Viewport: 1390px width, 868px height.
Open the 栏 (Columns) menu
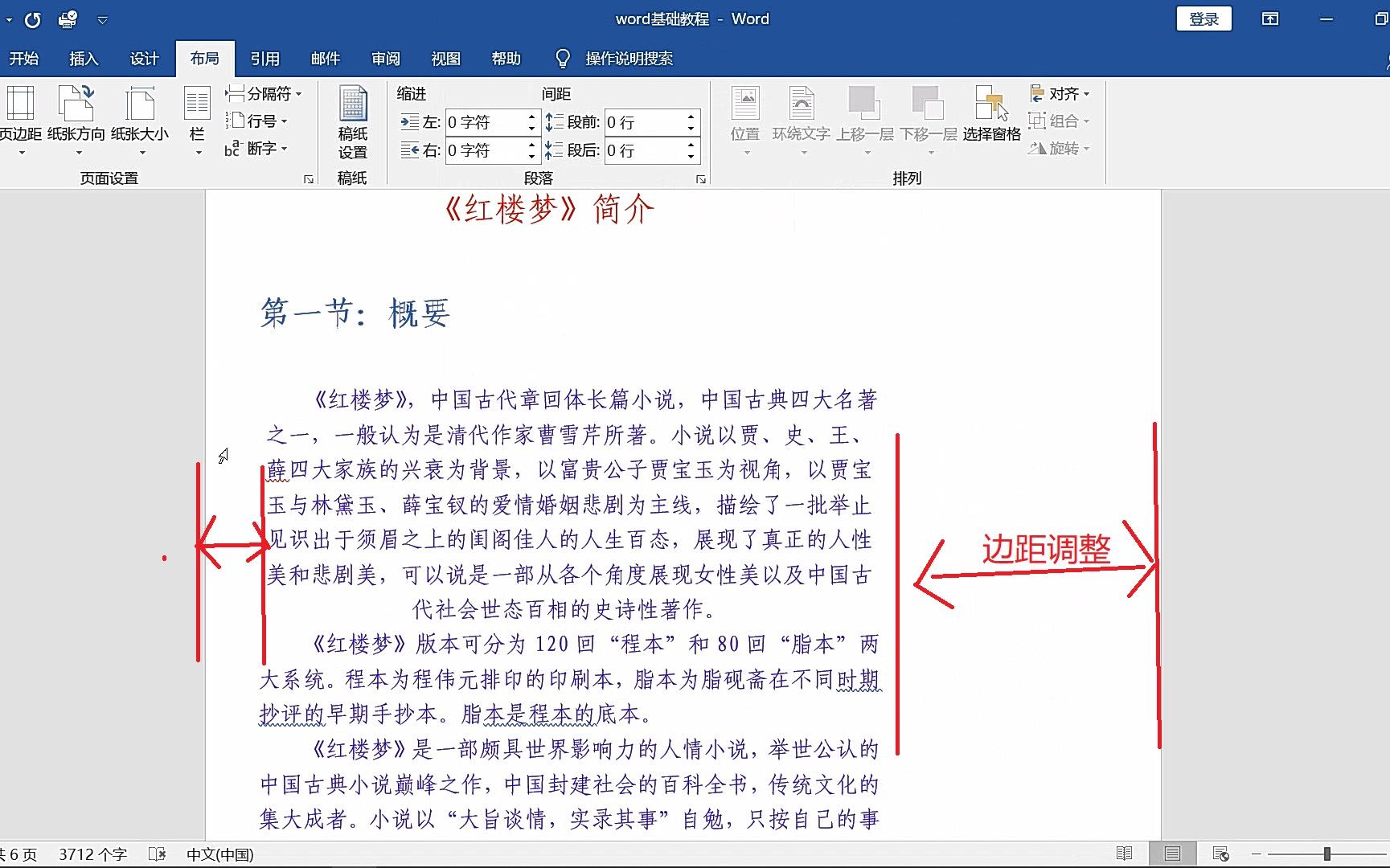197,121
